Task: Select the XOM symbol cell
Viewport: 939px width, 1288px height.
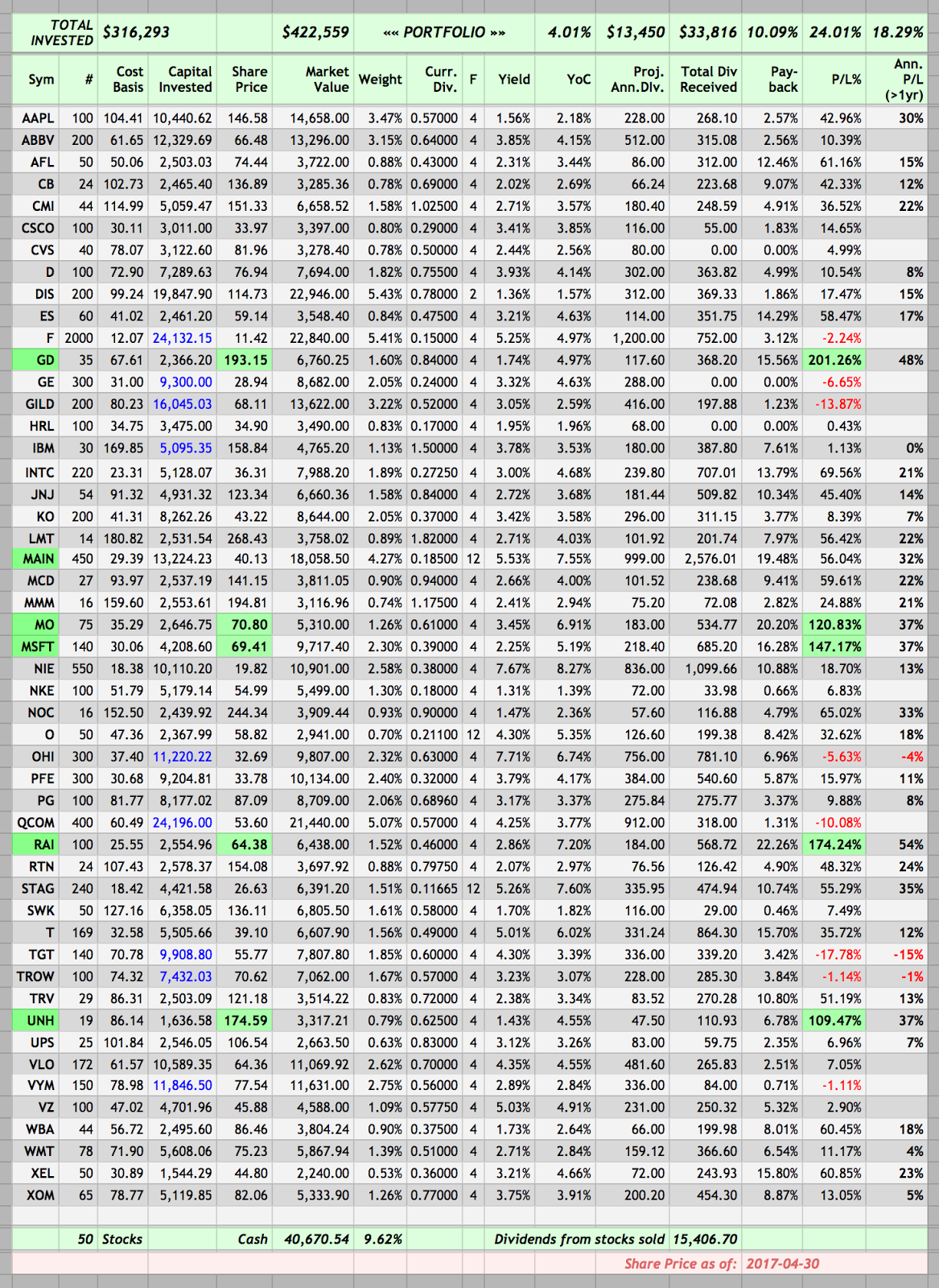Action: click(x=37, y=1195)
